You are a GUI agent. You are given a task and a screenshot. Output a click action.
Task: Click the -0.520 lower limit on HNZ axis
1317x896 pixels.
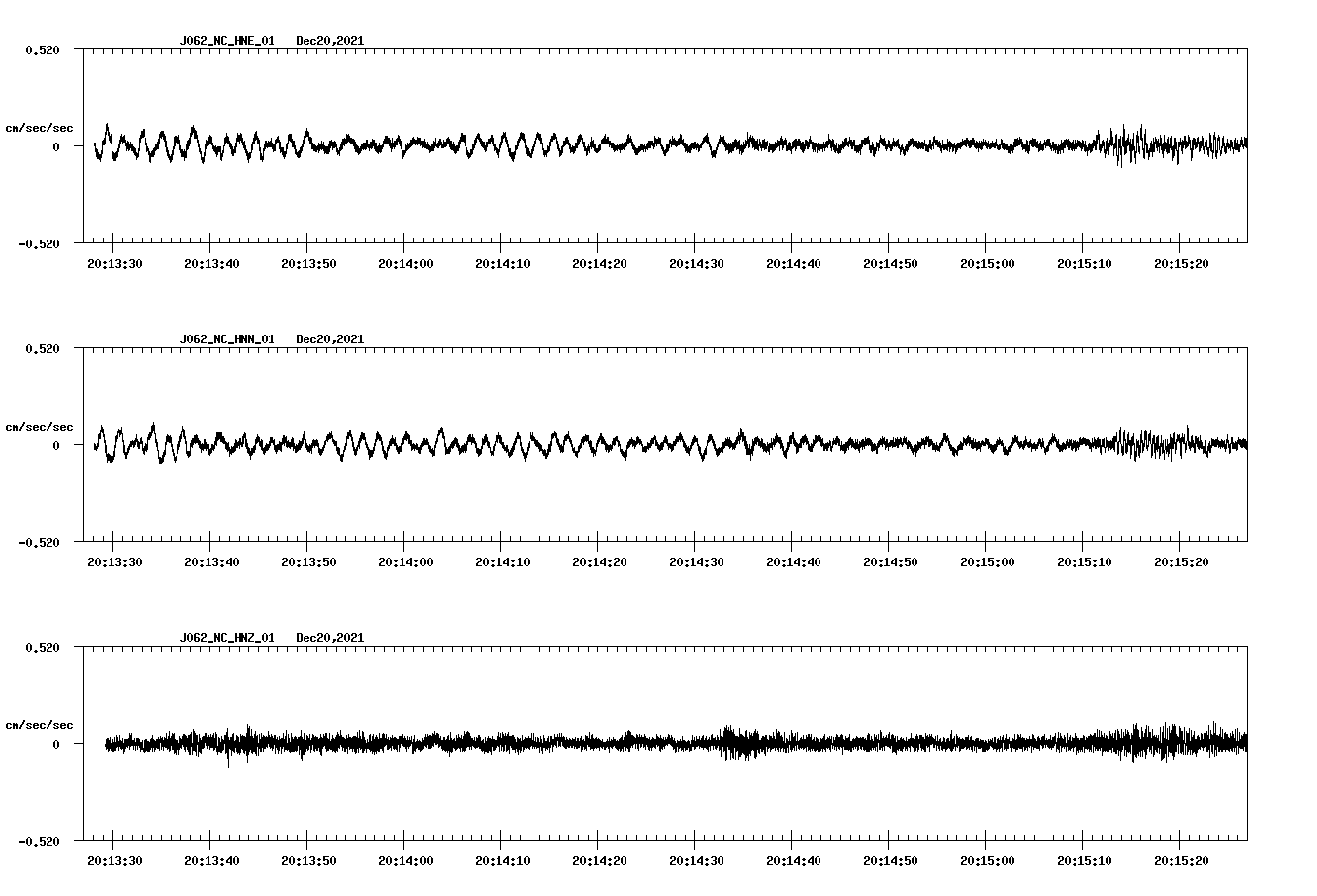tap(38, 841)
